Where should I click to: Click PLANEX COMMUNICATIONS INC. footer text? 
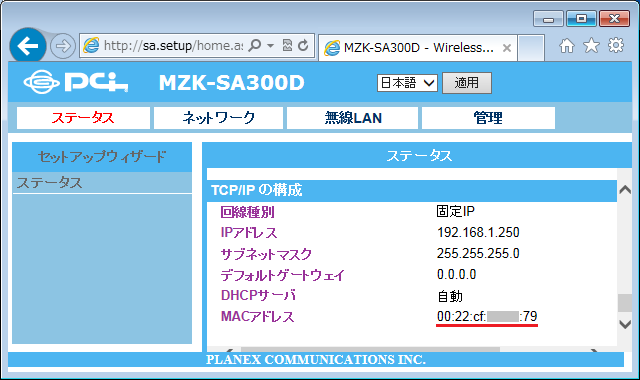316,360
